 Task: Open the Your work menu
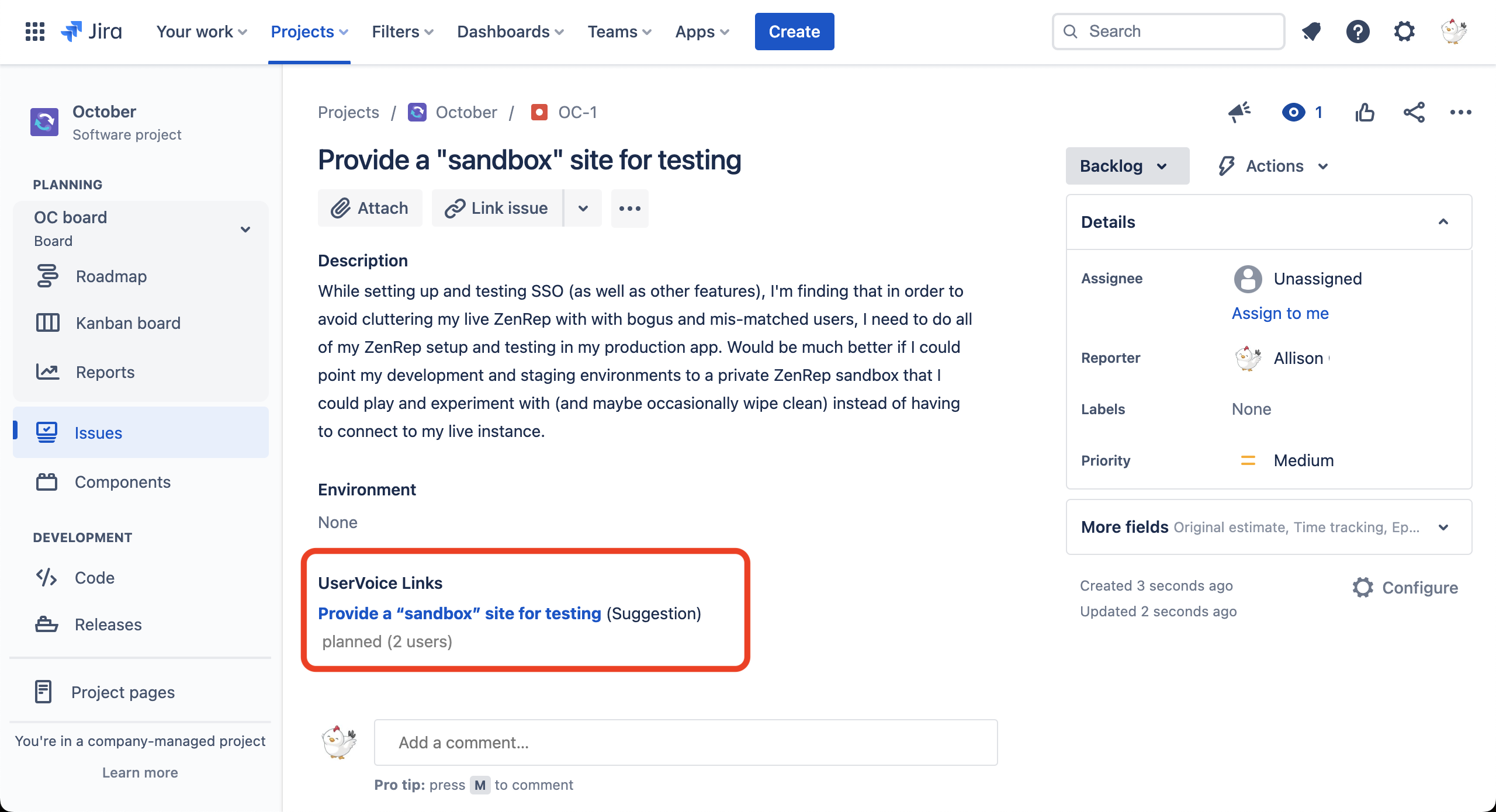(202, 32)
